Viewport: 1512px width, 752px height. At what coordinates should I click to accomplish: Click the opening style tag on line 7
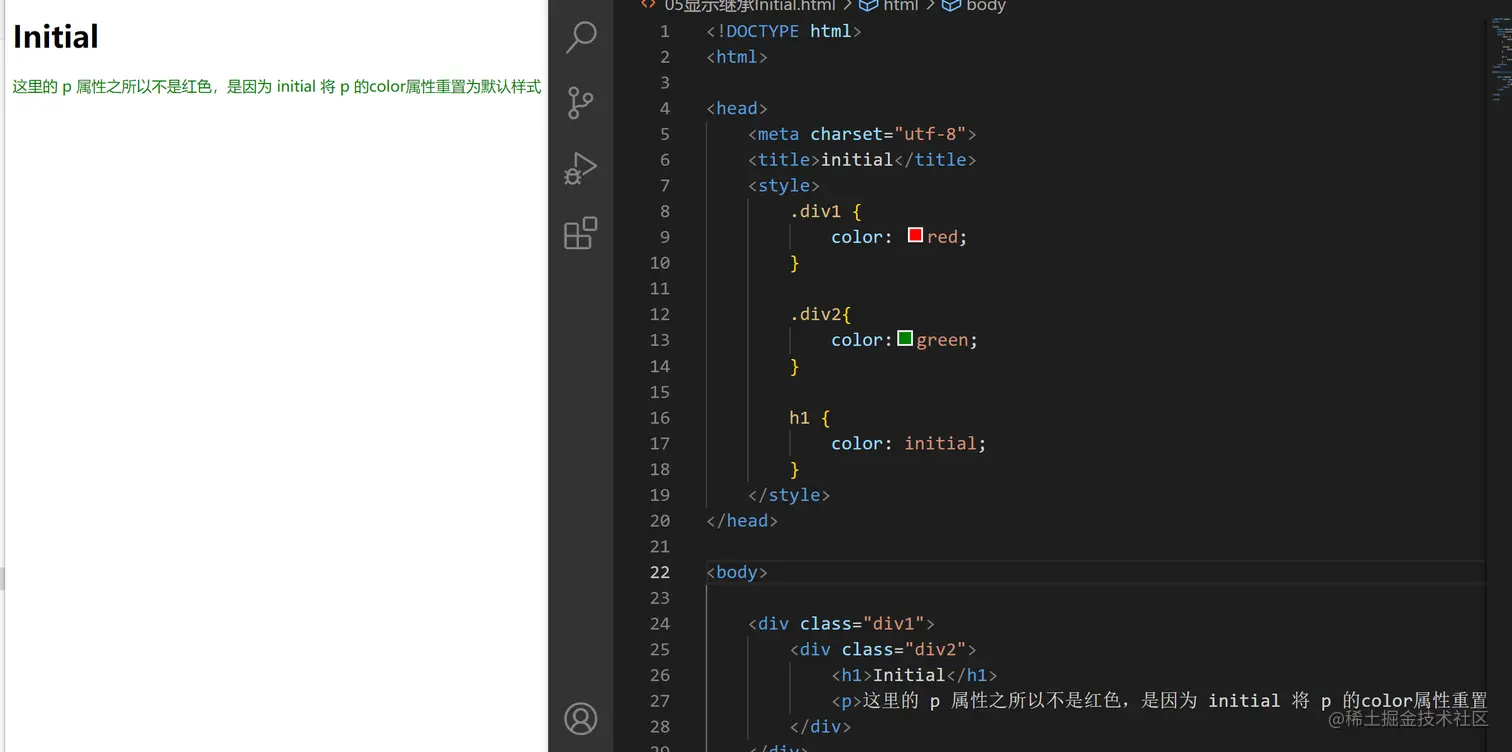(784, 186)
